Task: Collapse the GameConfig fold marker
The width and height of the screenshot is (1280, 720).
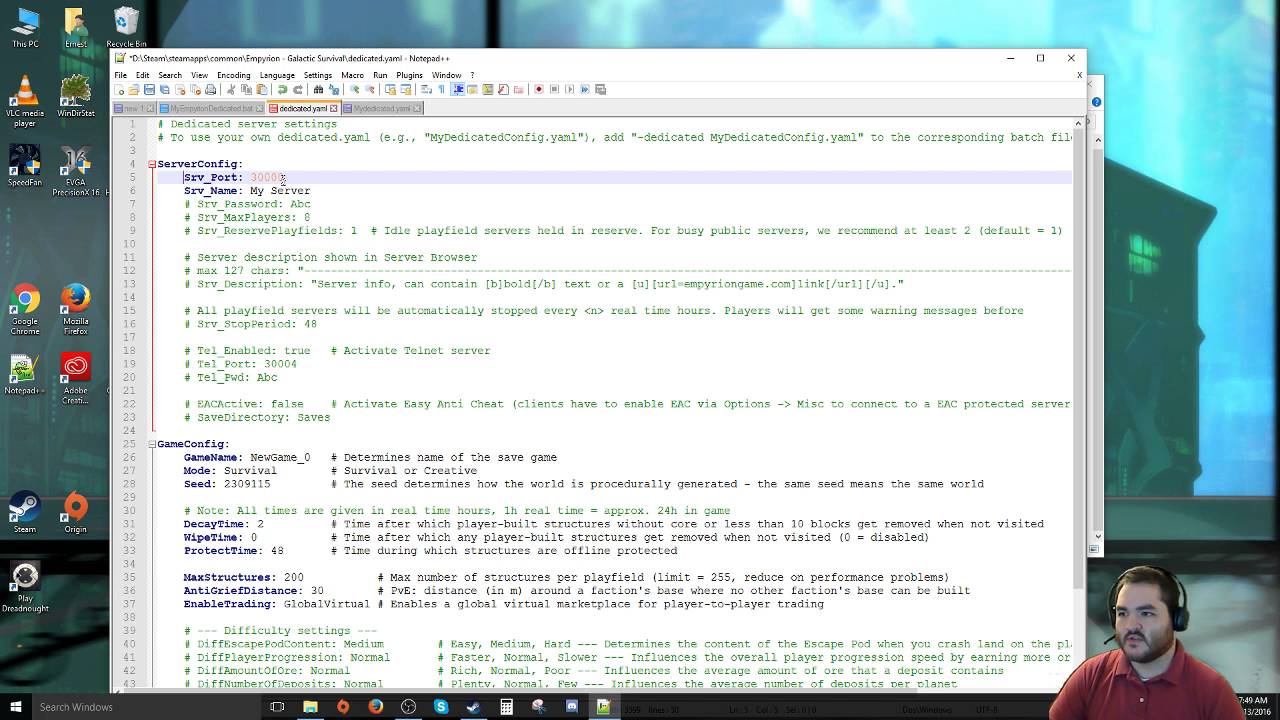Action: [152, 444]
